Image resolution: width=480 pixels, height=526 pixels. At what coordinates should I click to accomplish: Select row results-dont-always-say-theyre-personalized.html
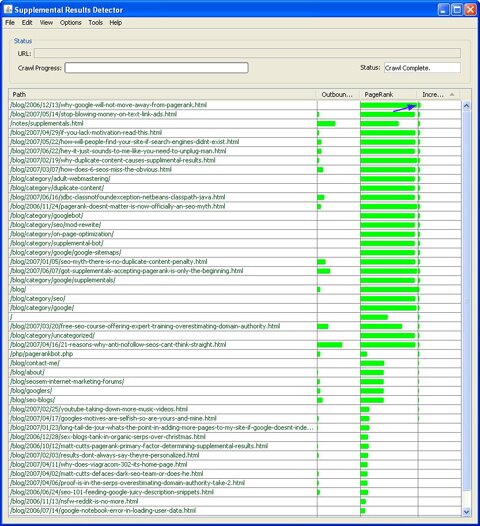coord(235,456)
